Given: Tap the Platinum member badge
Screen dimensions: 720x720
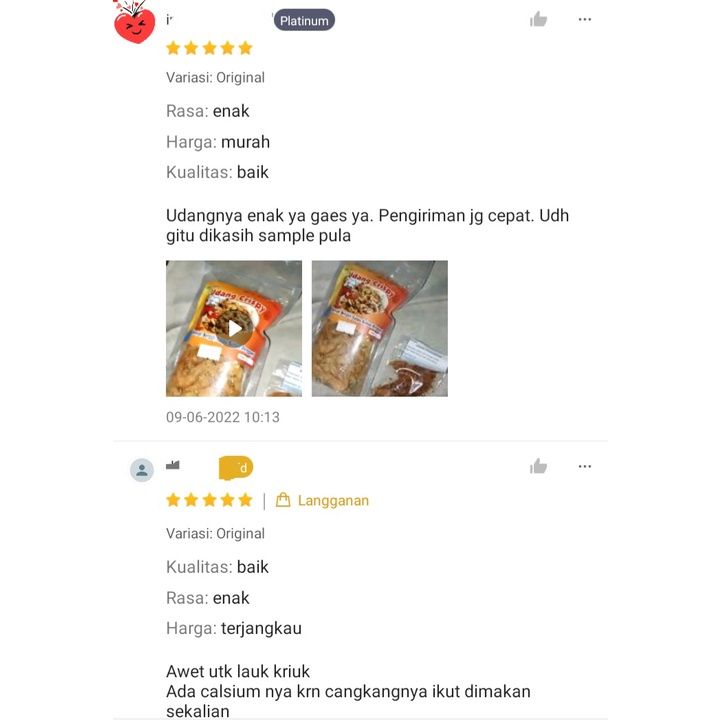Looking at the screenshot, I should (x=304, y=20).
